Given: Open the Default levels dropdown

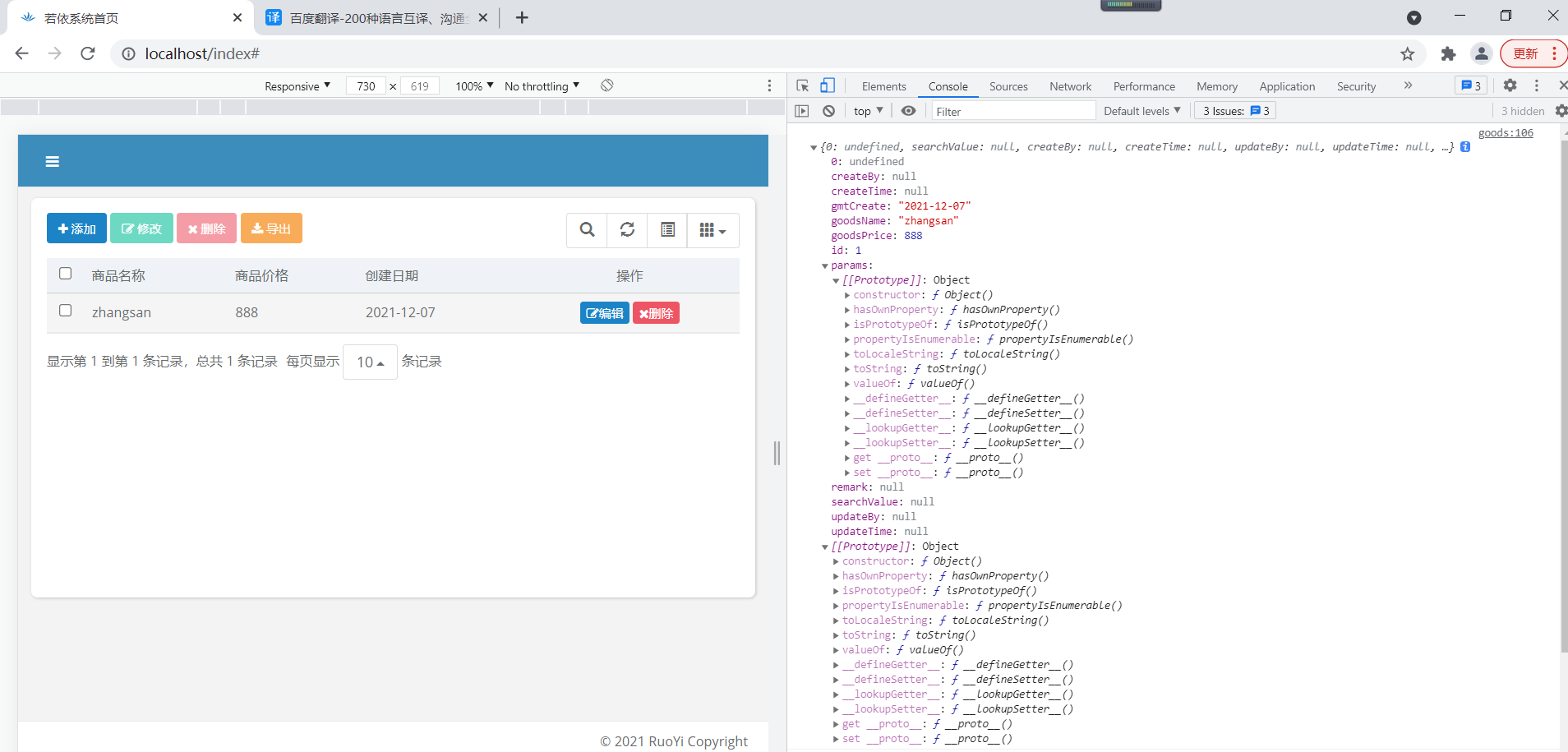Looking at the screenshot, I should click(x=1142, y=111).
